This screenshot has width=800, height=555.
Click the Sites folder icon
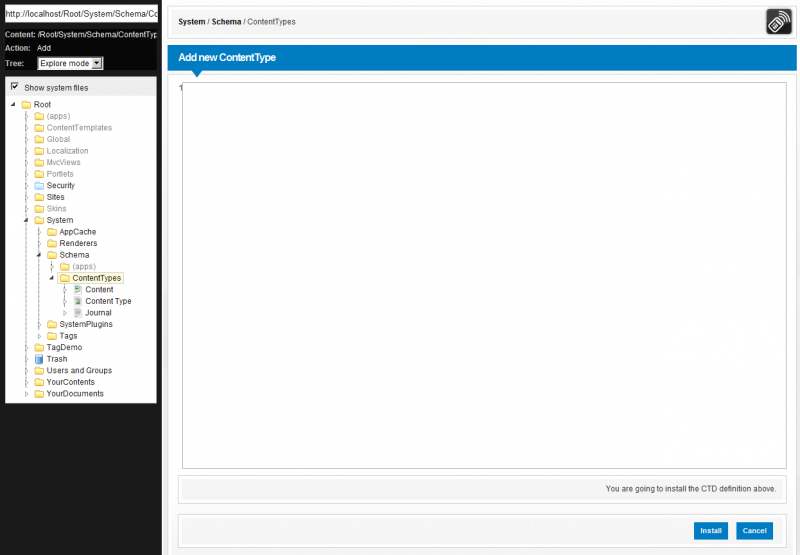[x=39, y=197]
